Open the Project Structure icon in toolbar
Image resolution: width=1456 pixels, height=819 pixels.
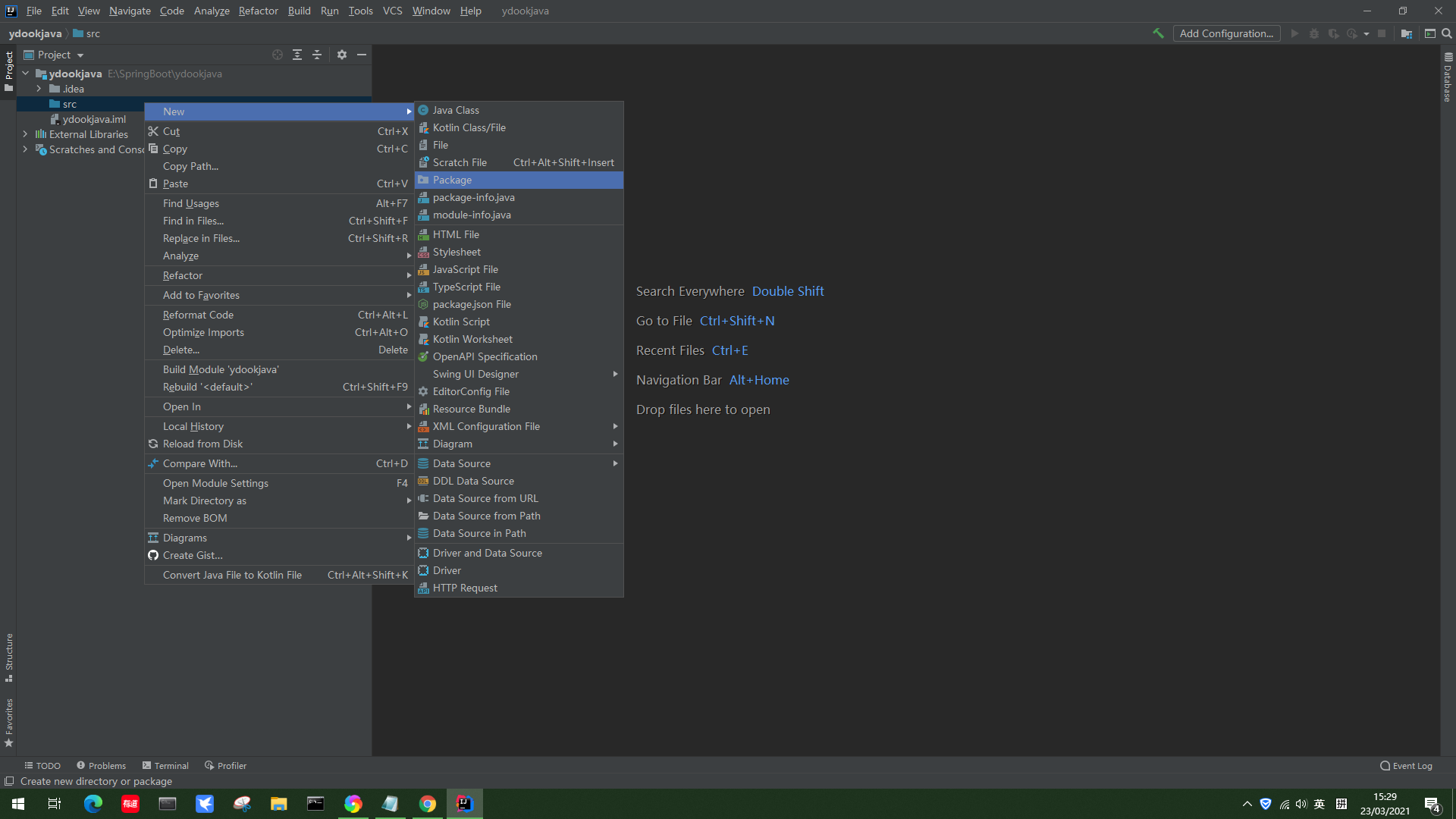click(x=1407, y=33)
